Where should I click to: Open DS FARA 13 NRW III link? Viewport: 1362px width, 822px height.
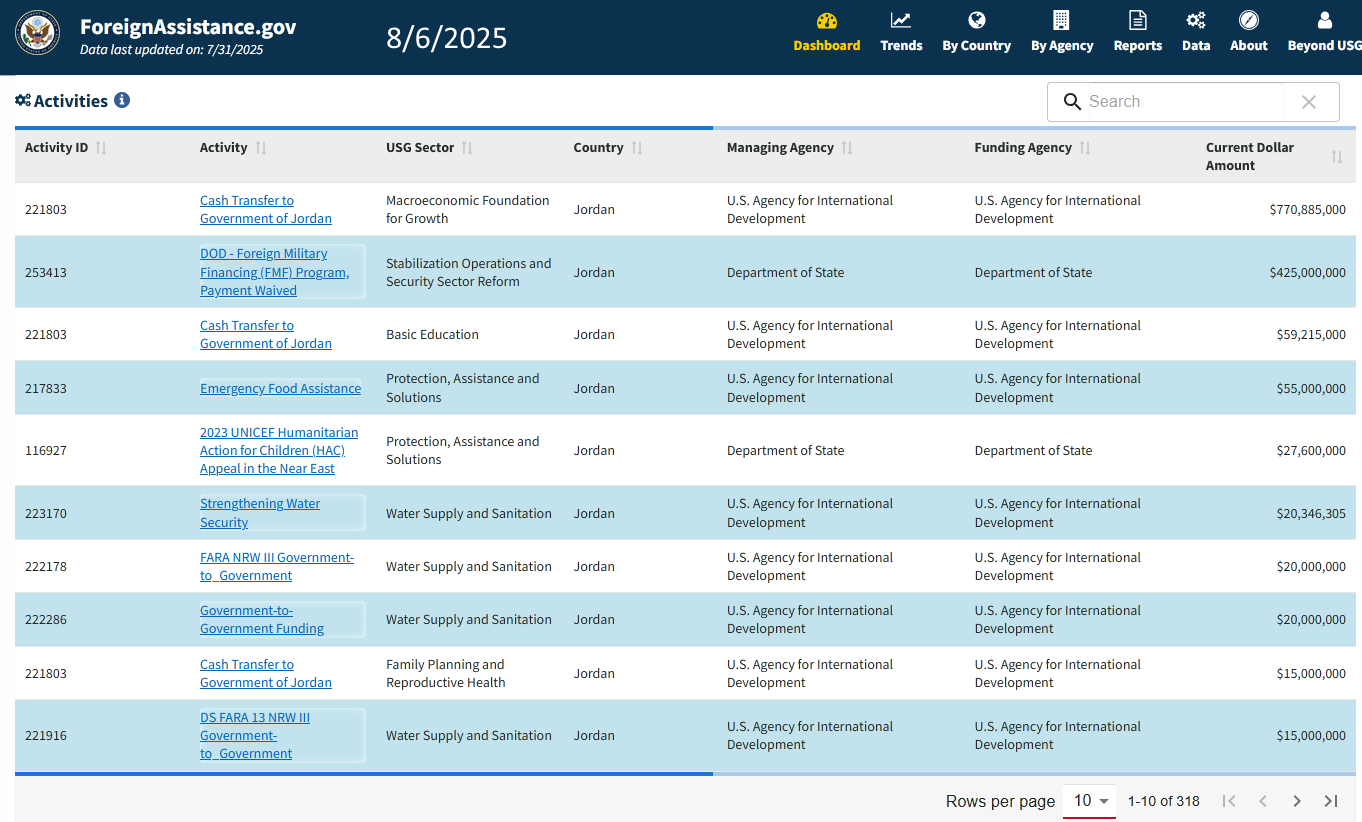coord(255,736)
